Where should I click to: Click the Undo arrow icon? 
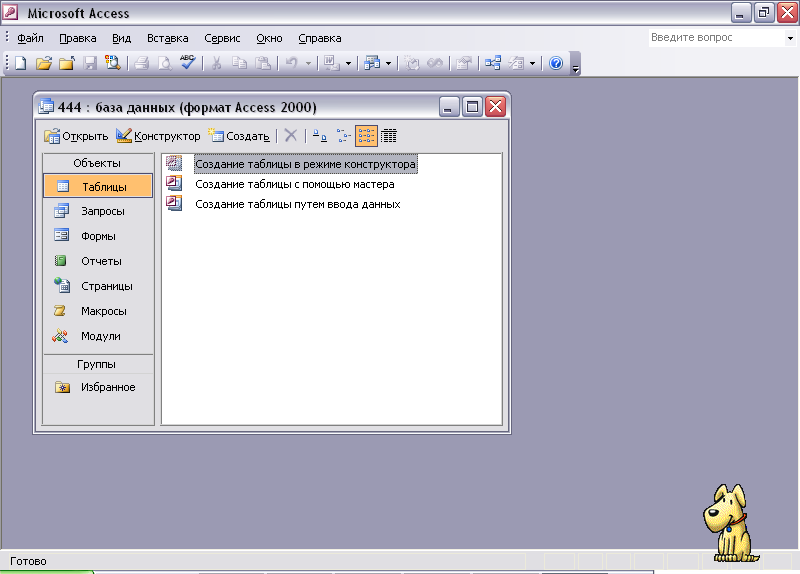pos(292,63)
